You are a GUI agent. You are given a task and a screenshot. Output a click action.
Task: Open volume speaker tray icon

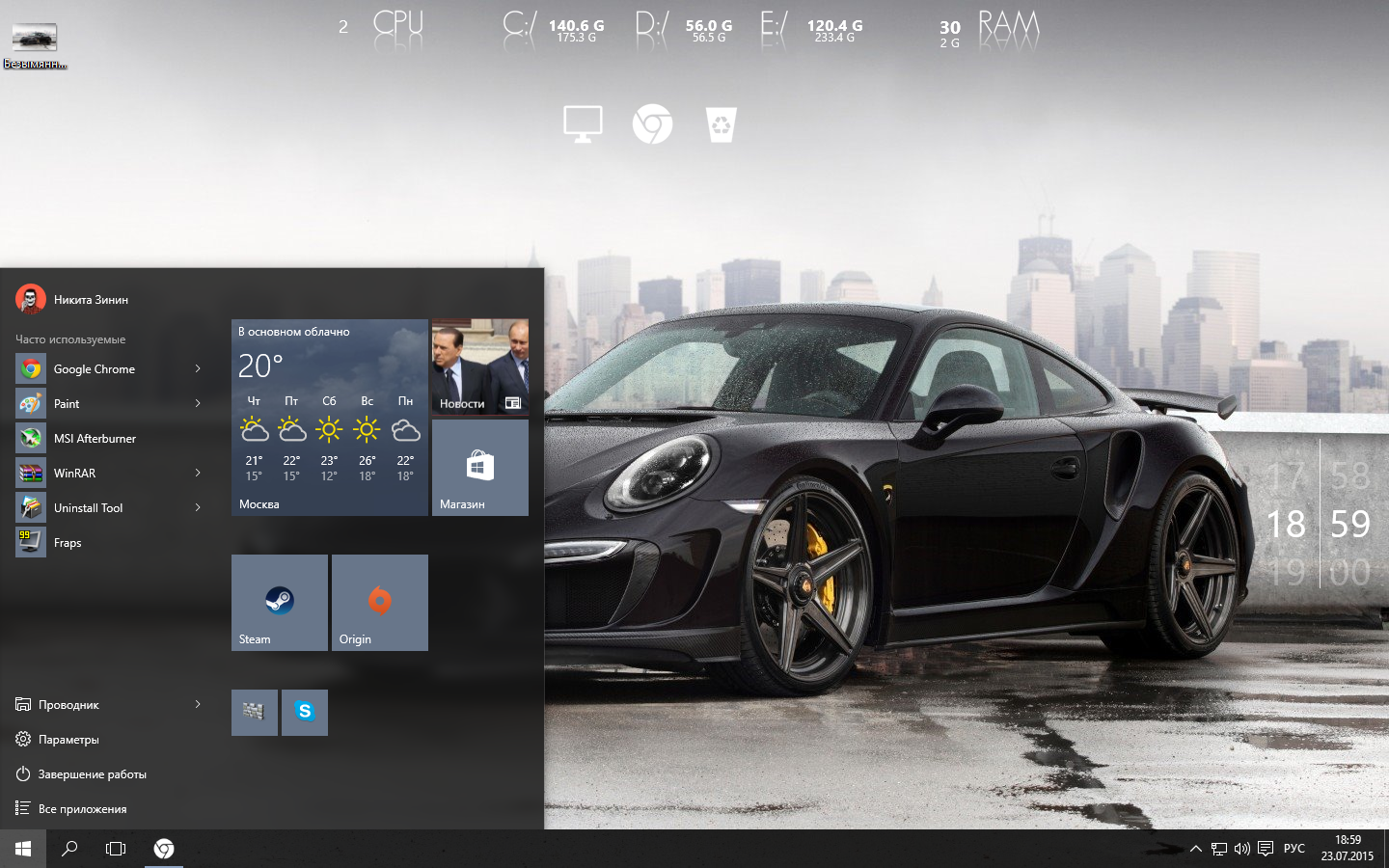point(1242,849)
